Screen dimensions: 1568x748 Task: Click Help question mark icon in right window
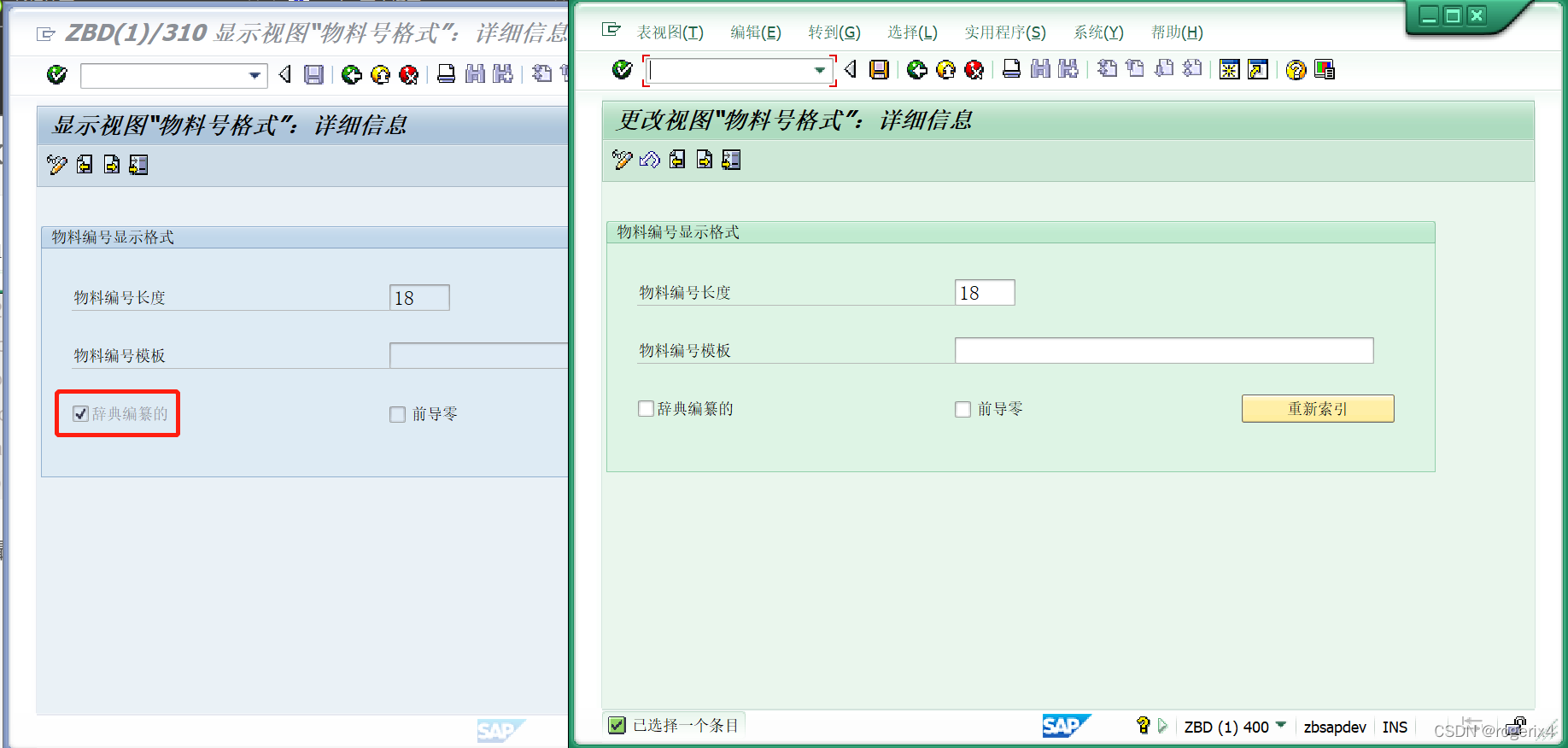[x=1296, y=70]
